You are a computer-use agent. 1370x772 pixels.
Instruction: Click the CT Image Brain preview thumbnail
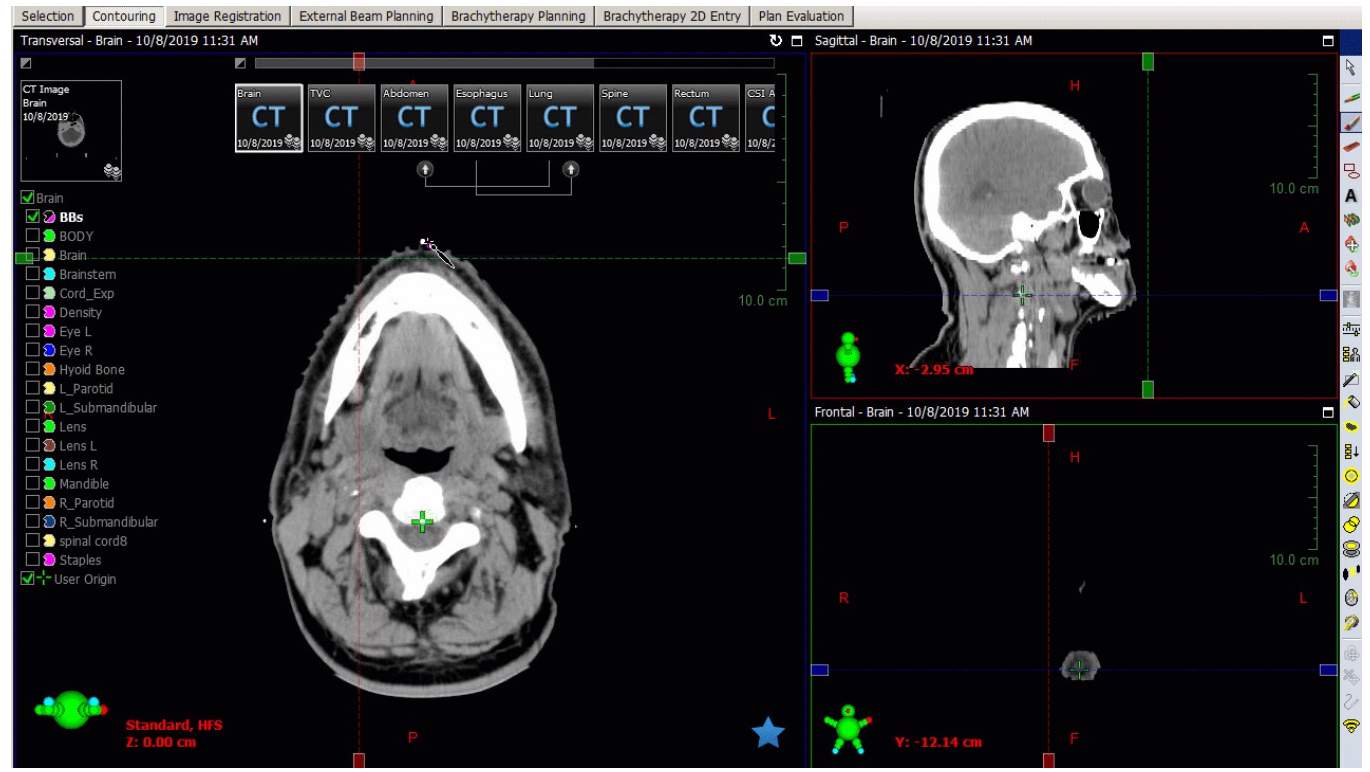pos(71,131)
